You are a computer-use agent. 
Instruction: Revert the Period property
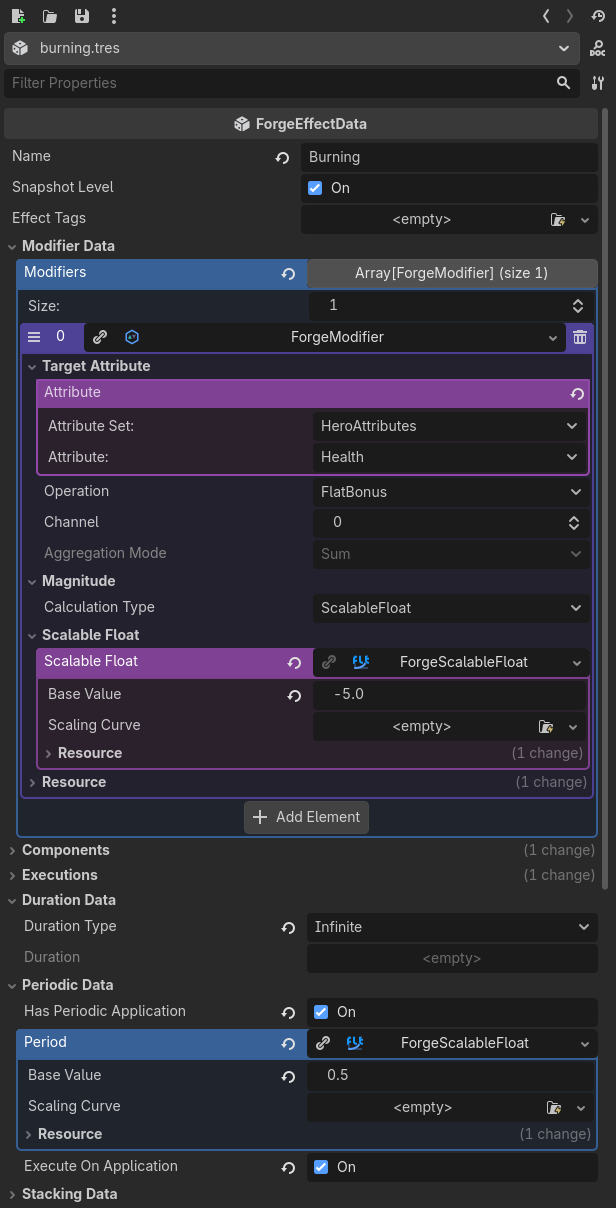click(x=289, y=1044)
